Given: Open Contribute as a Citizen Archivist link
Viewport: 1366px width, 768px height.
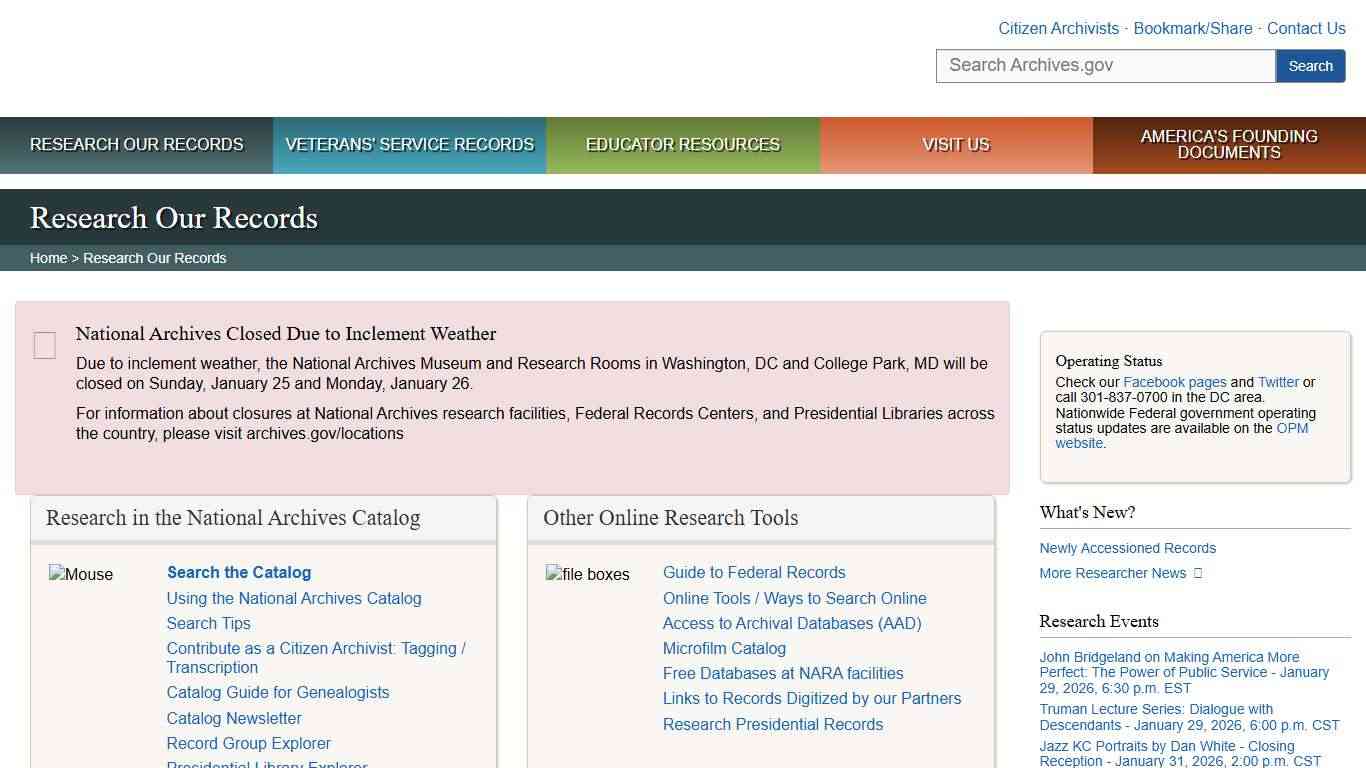Looking at the screenshot, I should [316, 648].
